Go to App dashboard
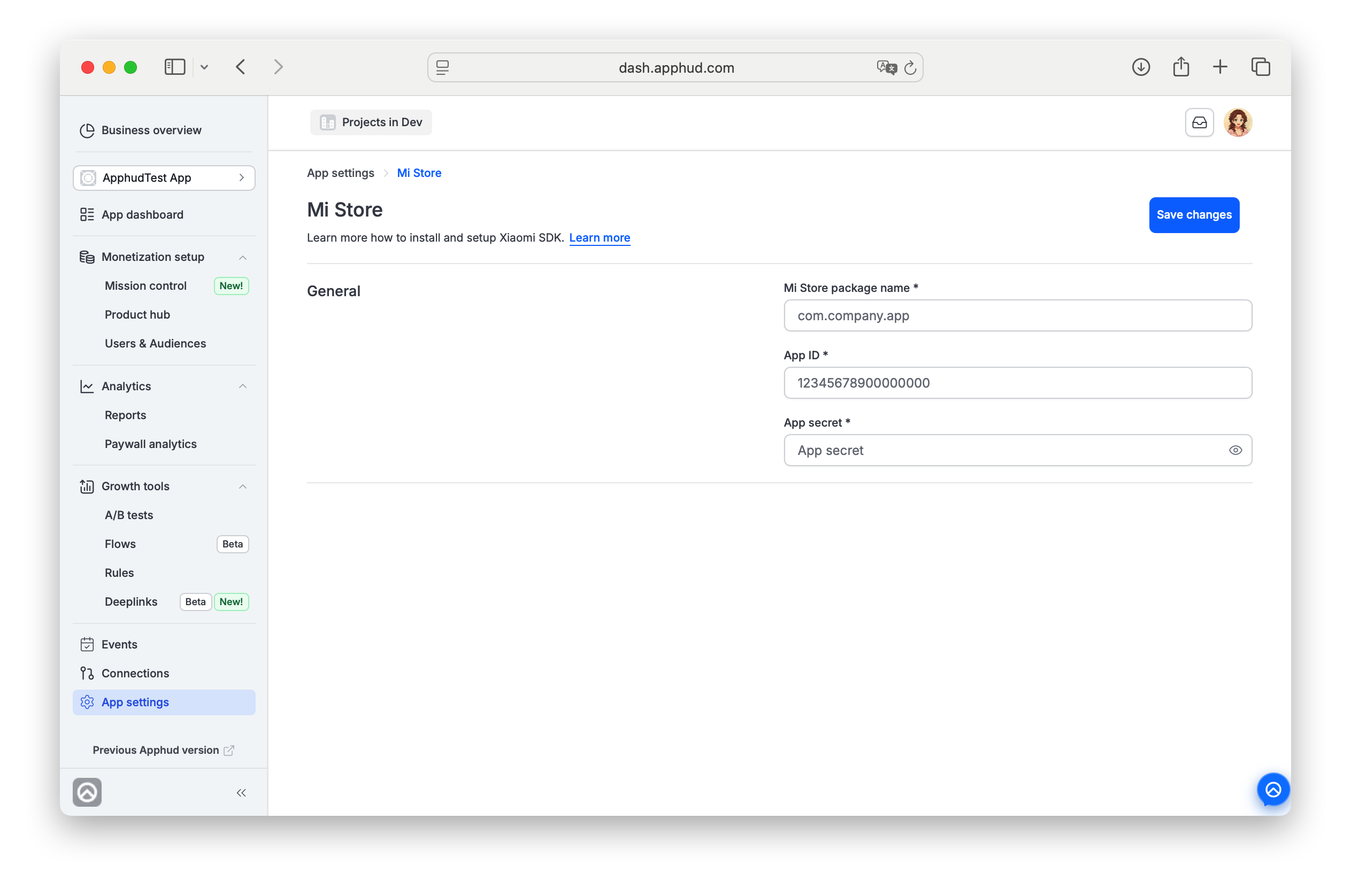The height and width of the screenshot is (896, 1351). [x=142, y=215]
